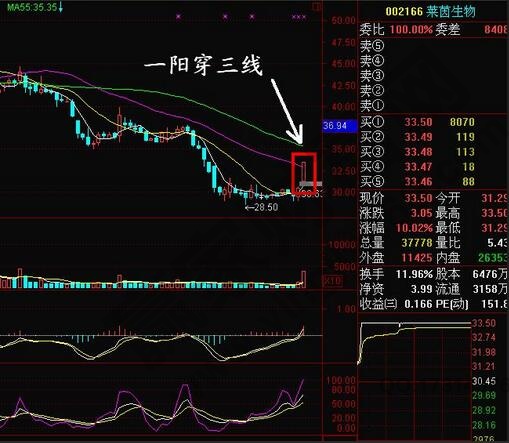Click the intraday chart 30.45 price label

click(484, 381)
